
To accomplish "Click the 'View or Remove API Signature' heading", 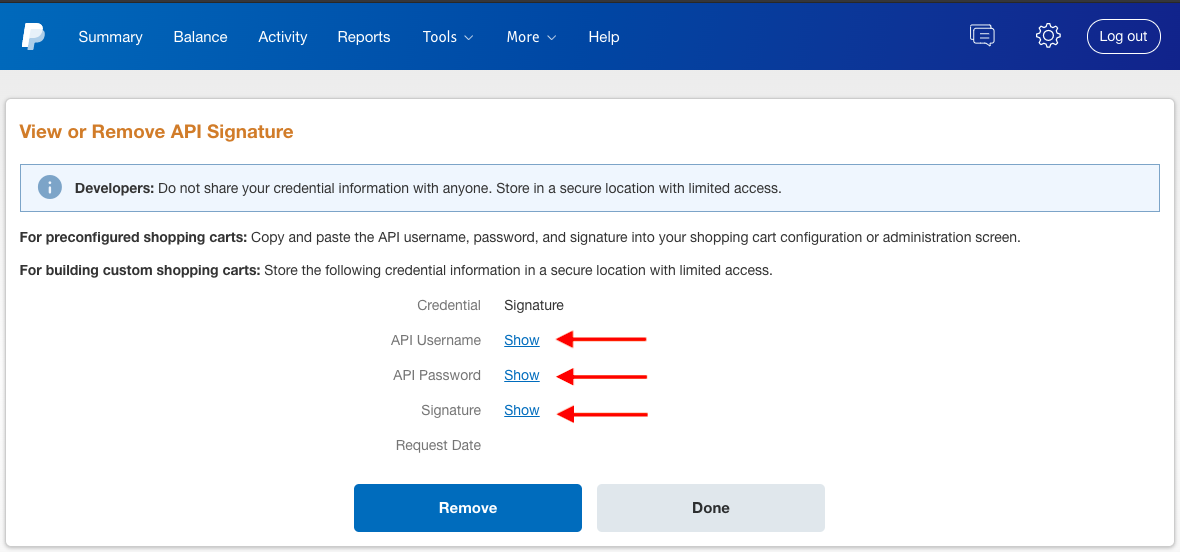I will click(x=157, y=132).
